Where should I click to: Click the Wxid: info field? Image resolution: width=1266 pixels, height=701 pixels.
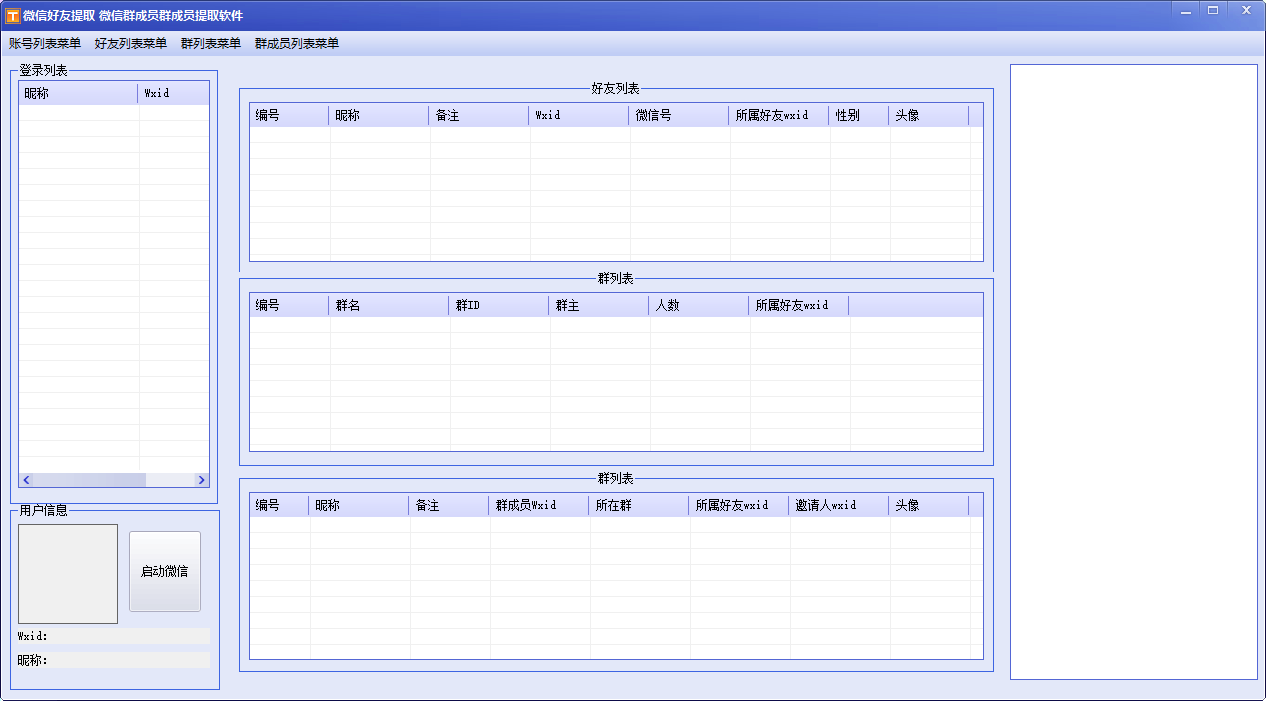[x=114, y=636]
